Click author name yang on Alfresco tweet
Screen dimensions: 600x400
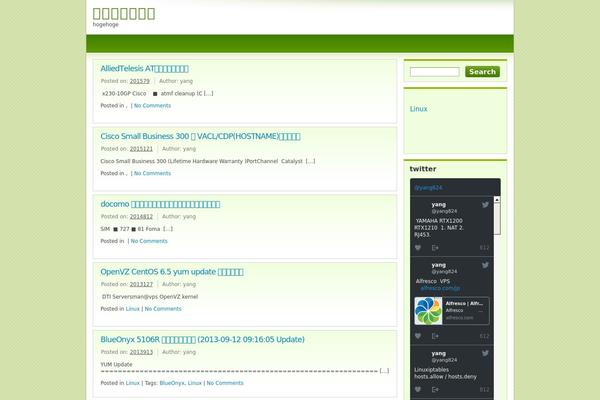click(439, 265)
